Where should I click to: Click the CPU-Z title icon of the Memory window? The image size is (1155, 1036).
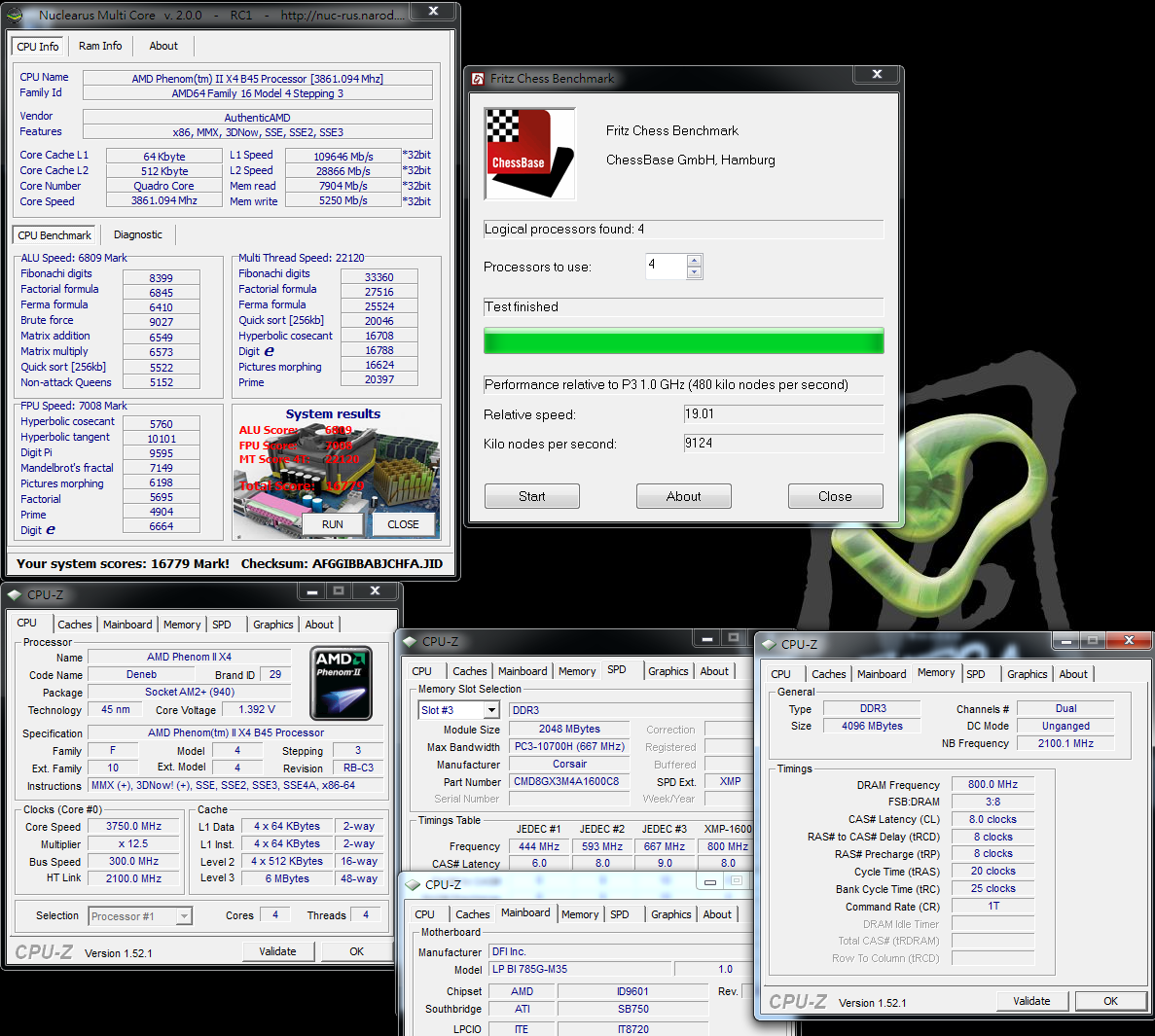click(x=769, y=645)
